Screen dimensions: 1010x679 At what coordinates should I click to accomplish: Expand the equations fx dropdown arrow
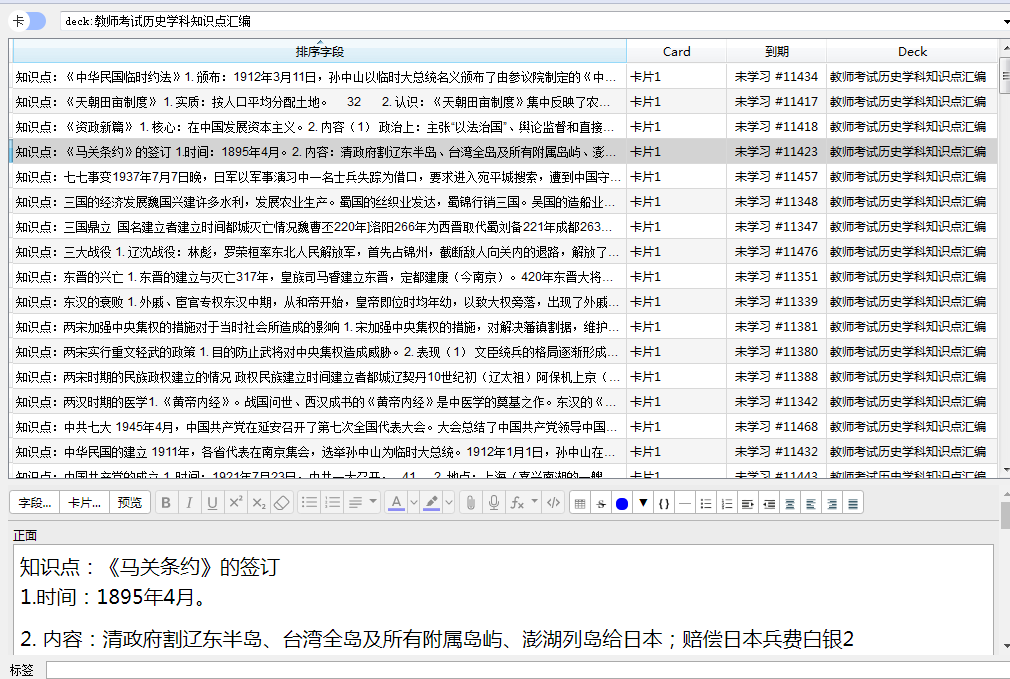(534, 503)
